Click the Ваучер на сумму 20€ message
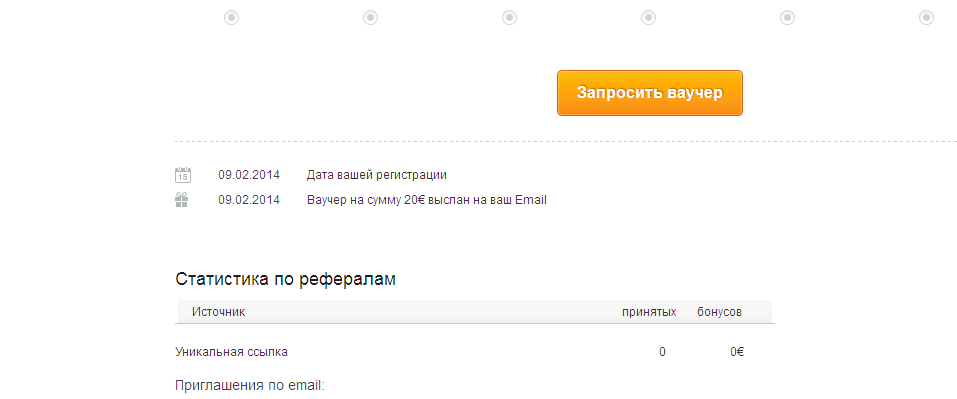Screen dimensions: 957x399 click(427, 200)
